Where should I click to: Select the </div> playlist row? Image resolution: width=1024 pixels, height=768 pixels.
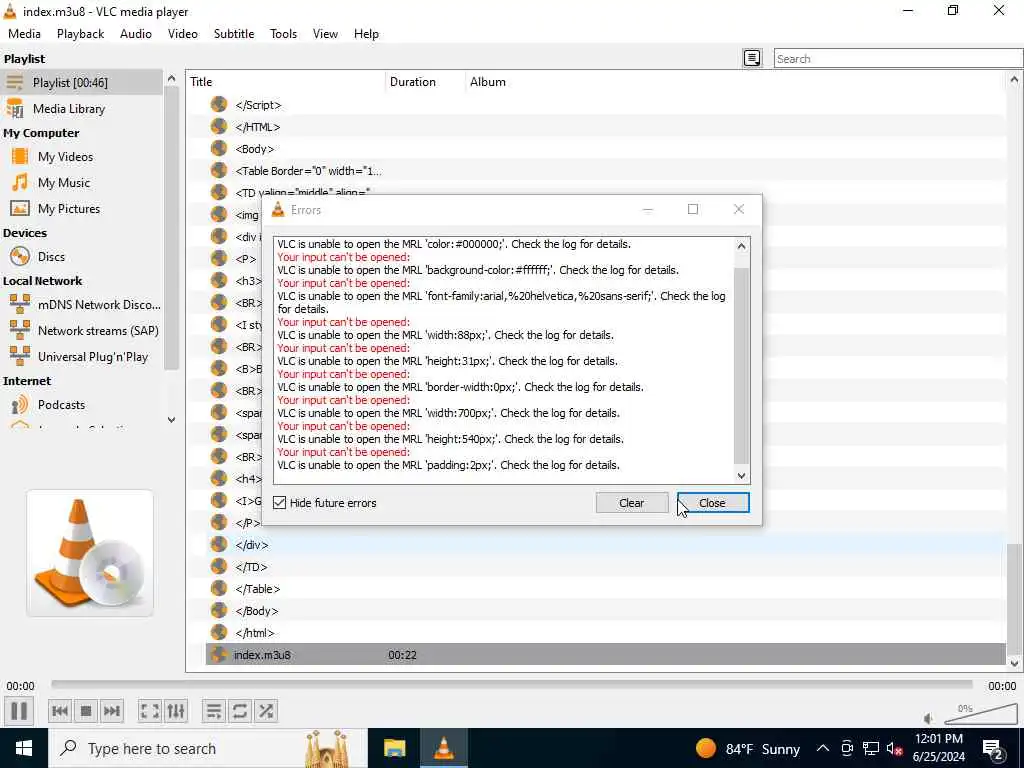[605, 545]
